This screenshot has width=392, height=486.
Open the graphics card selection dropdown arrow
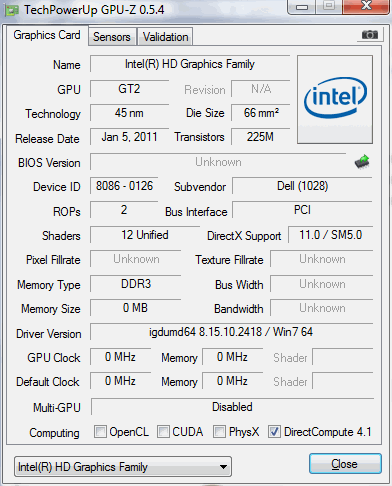click(224, 467)
